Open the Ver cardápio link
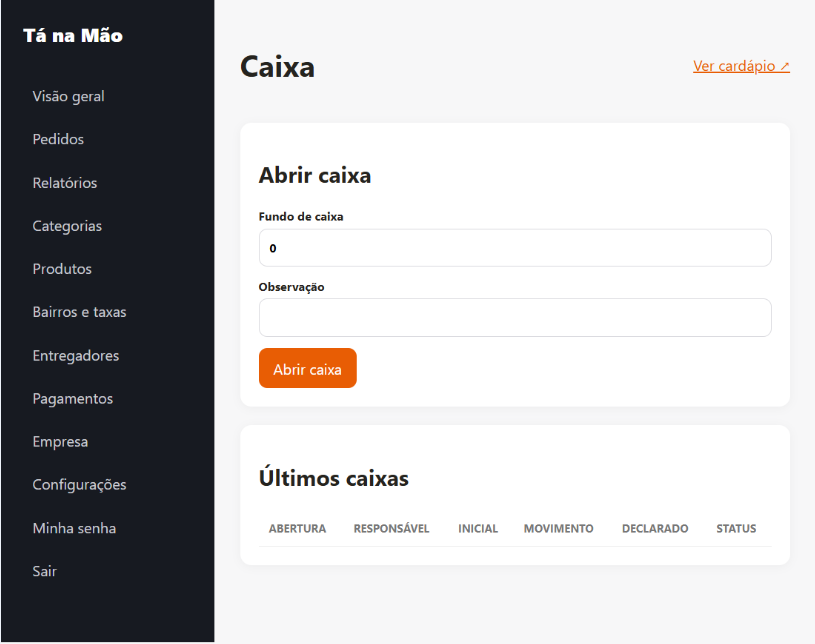Image resolution: width=815 pixels, height=644 pixels. (741, 67)
